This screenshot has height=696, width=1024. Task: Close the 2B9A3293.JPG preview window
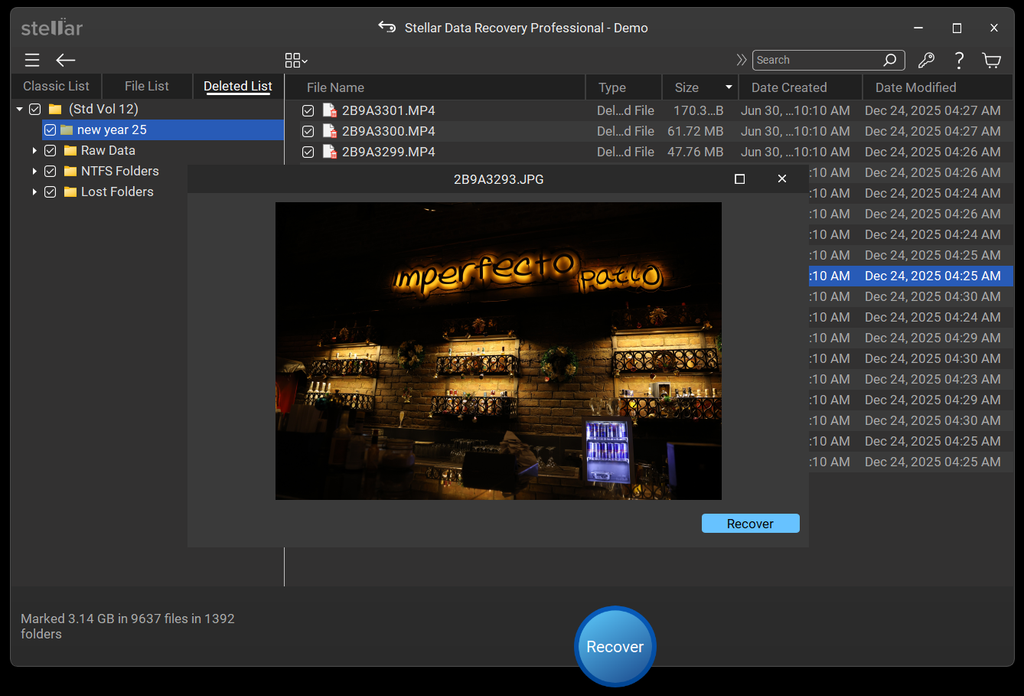(x=782, y=179)
